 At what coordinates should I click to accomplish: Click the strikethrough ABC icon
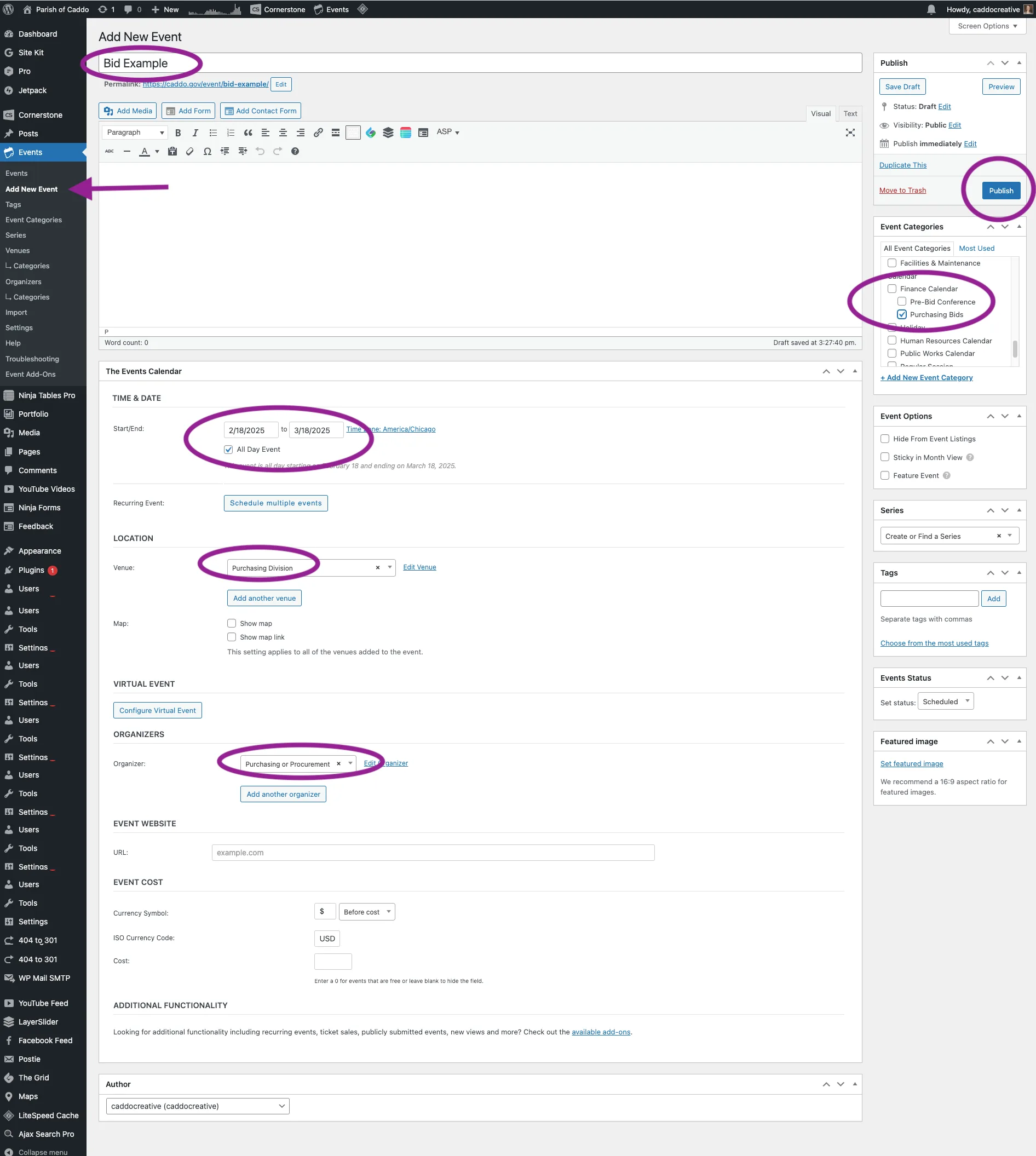(110, 151)
